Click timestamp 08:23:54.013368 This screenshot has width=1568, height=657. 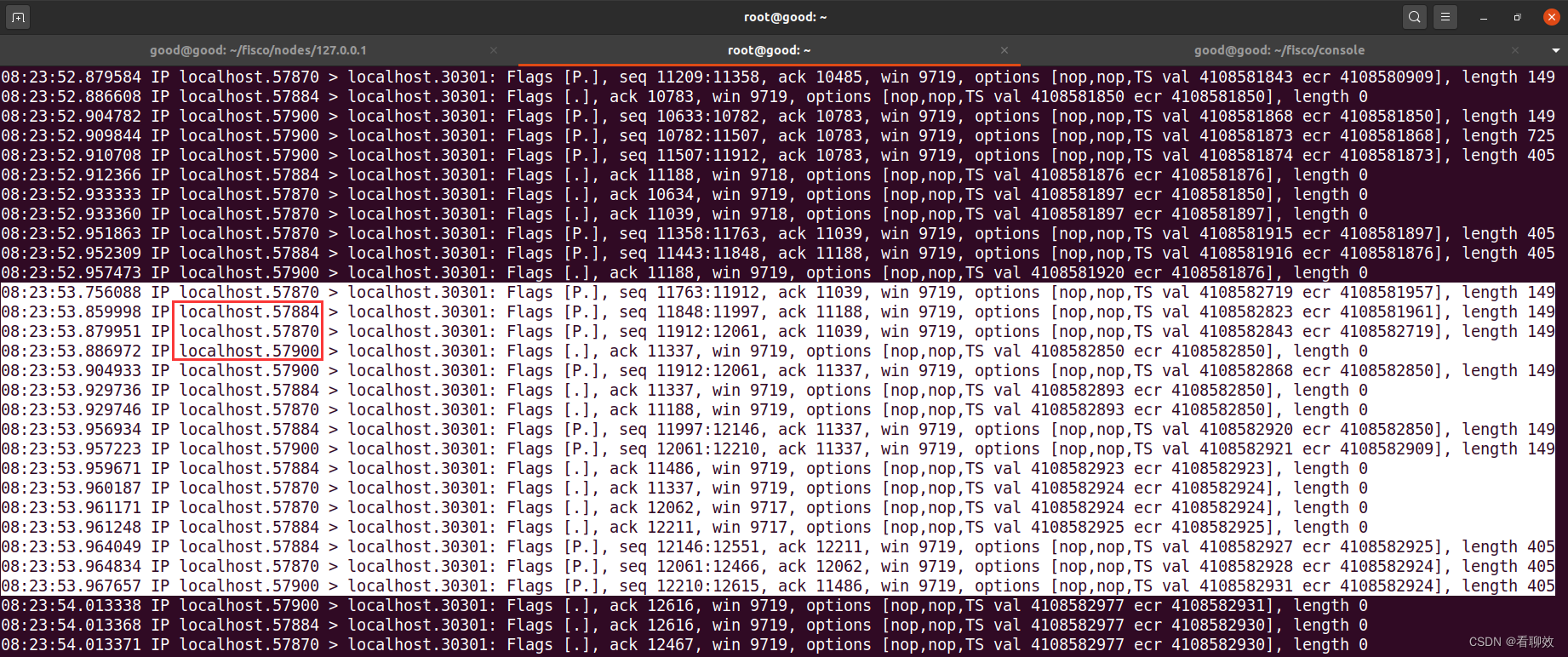point(72,626)
